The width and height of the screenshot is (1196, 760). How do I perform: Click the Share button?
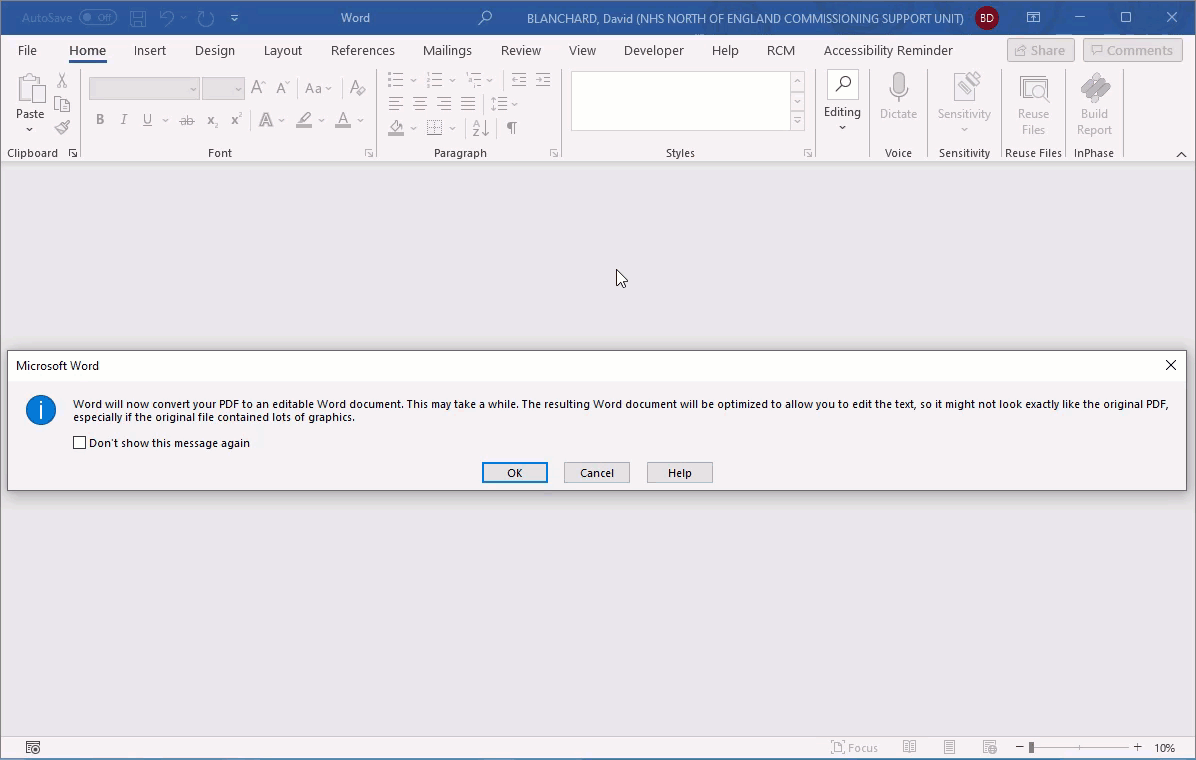[1040, 50]
